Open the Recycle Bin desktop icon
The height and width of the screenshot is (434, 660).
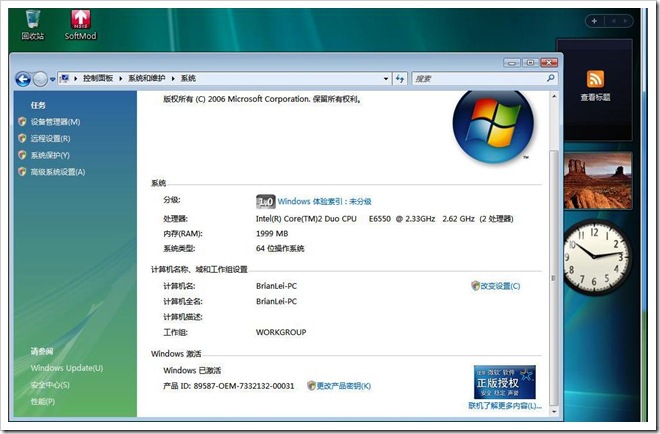tap(32, 25)
